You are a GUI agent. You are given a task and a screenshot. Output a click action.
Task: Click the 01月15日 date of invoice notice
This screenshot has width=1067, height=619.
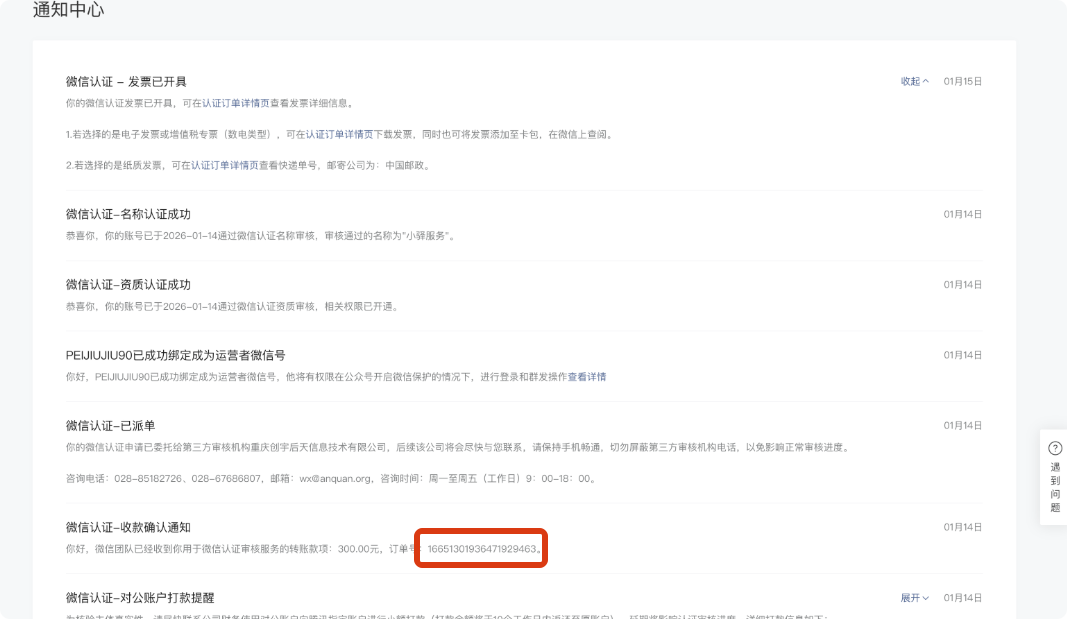[962, 82]
